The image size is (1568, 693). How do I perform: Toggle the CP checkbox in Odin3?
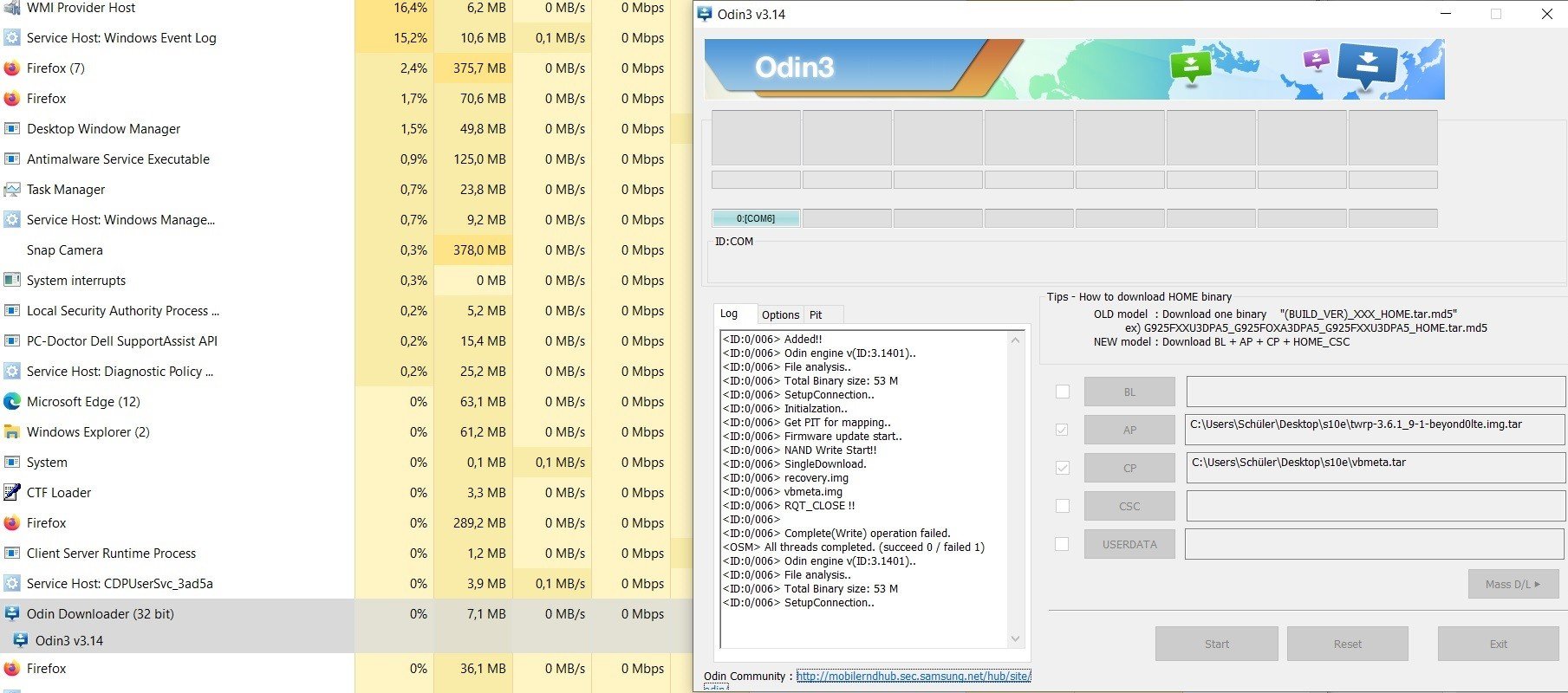[x=1063, y=468]
